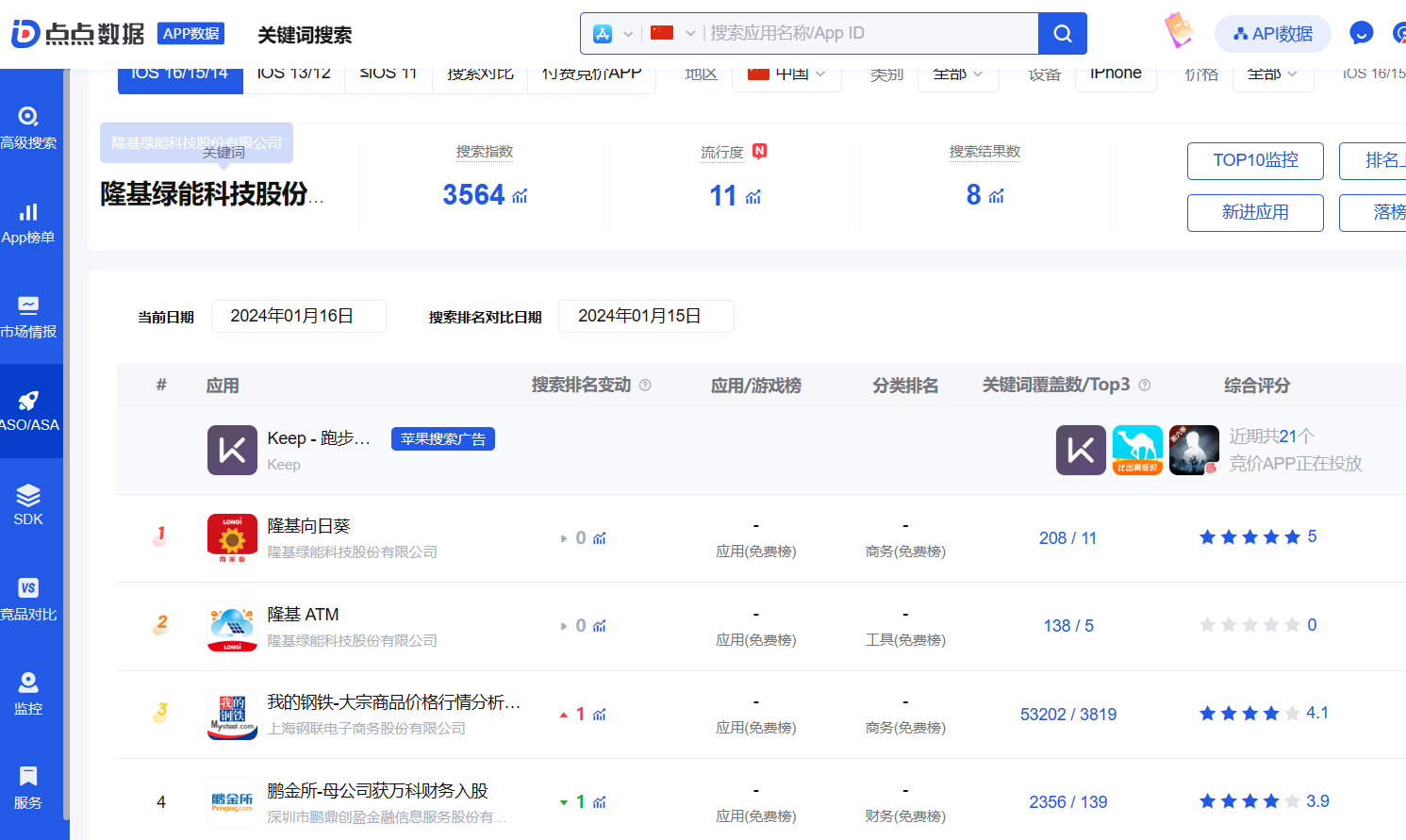Screen dimensions: 1406x840
Task: Click the TOP10监控 button
Action: tap(1255, 160)
